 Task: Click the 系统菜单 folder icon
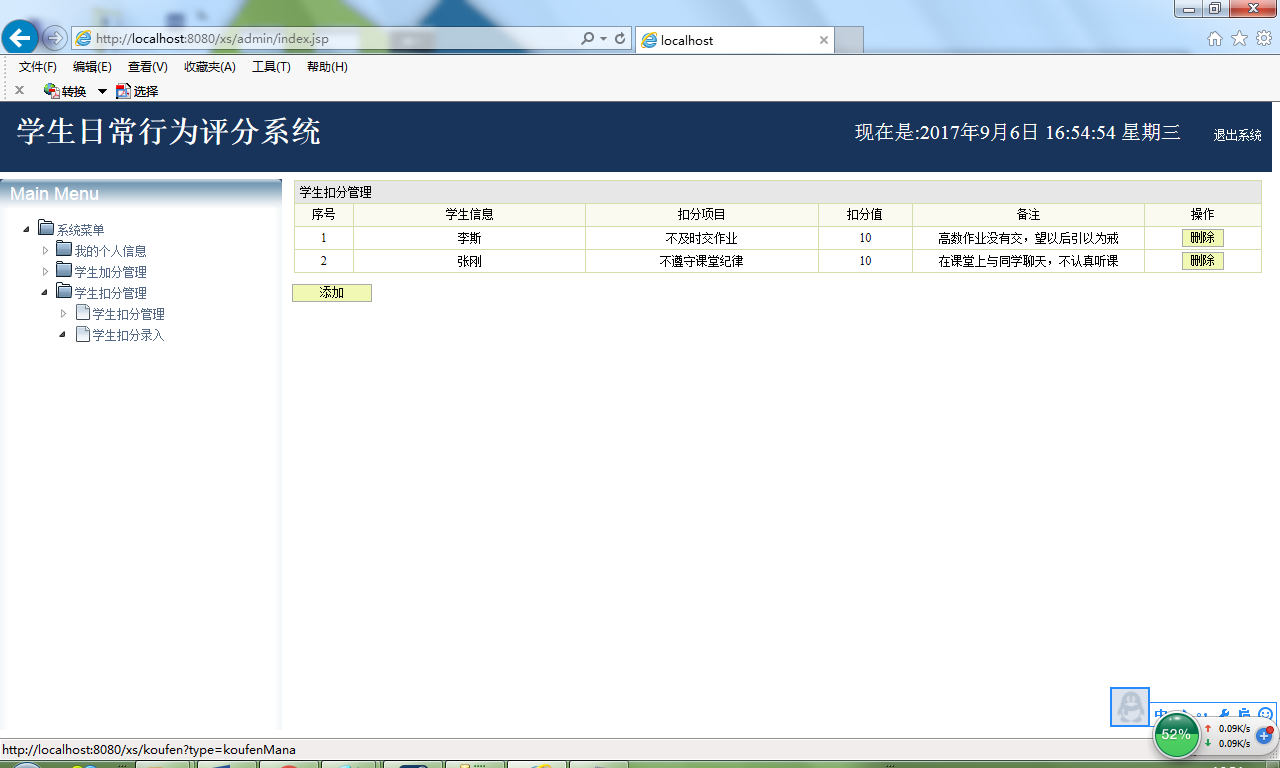click(46, 229)
